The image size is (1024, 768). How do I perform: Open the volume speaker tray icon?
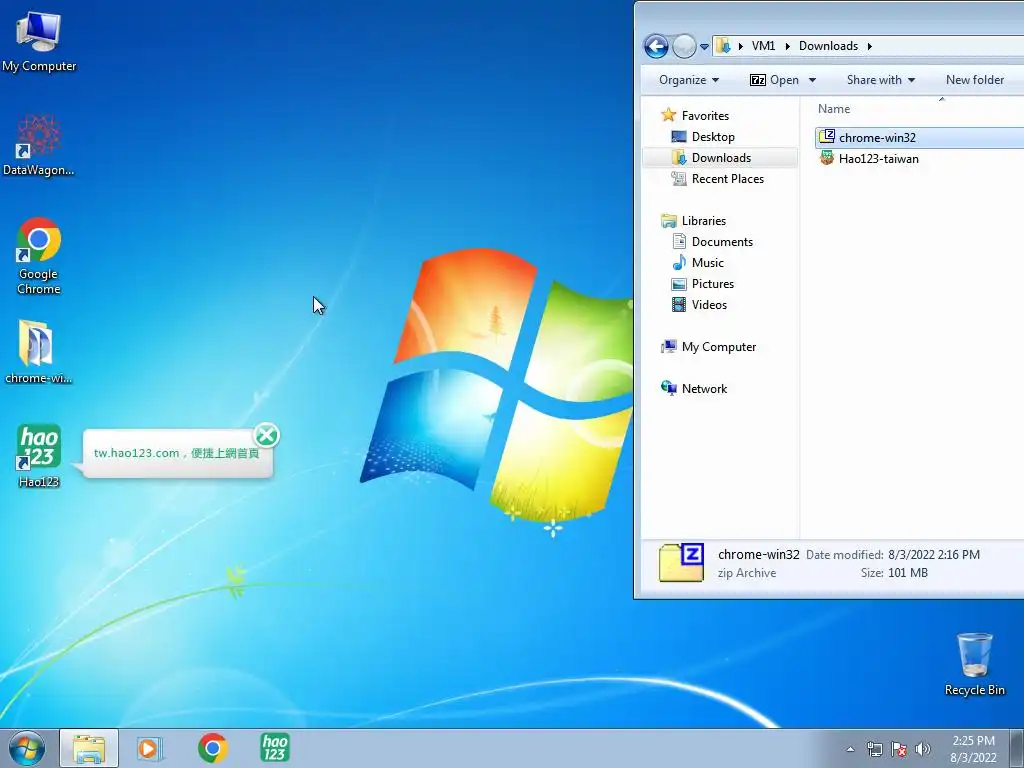[x=923, y=749]
